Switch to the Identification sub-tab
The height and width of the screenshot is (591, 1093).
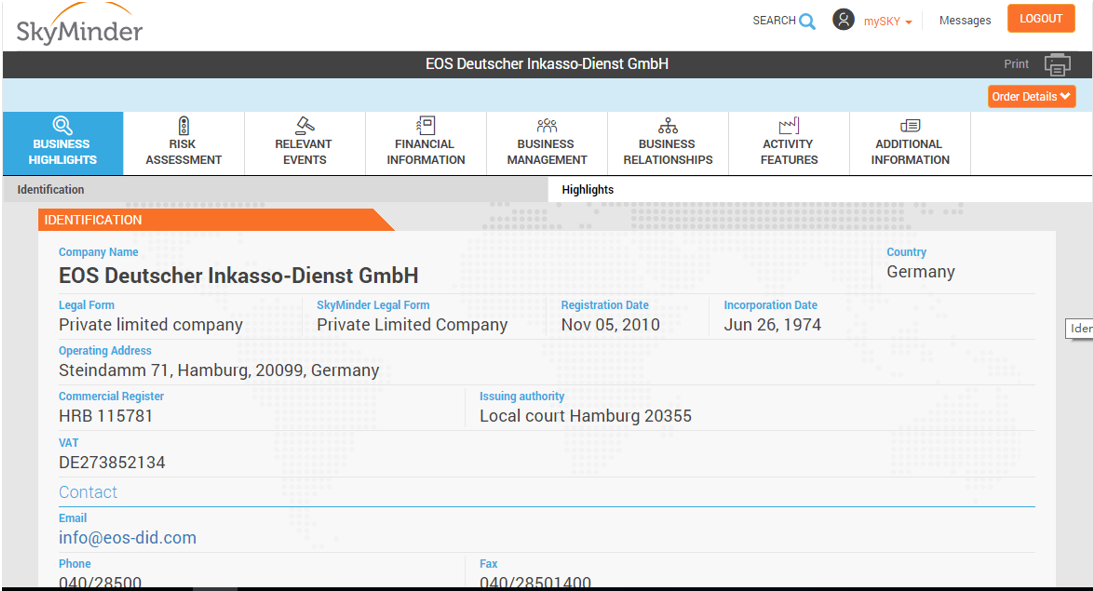pos(51,190)
